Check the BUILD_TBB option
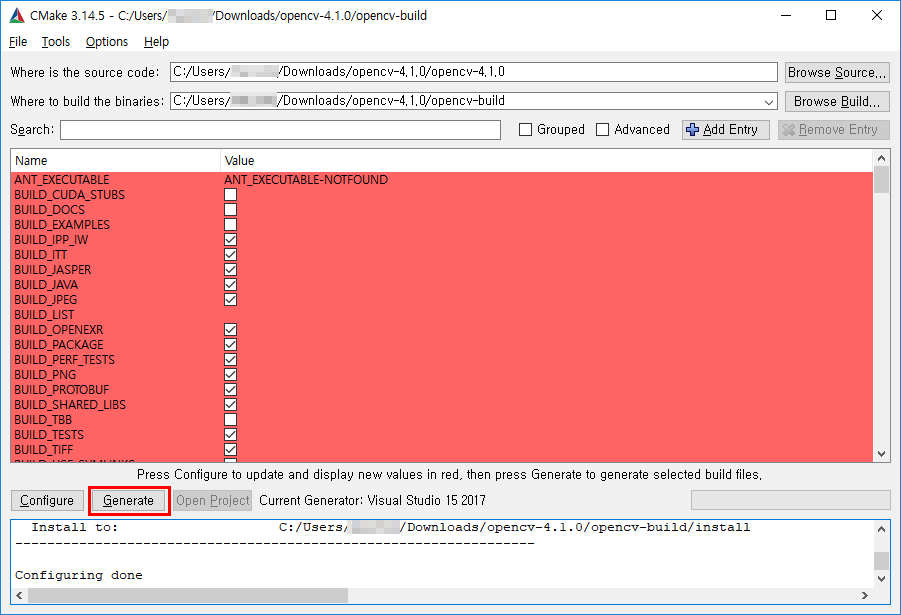 coord(230,420)
